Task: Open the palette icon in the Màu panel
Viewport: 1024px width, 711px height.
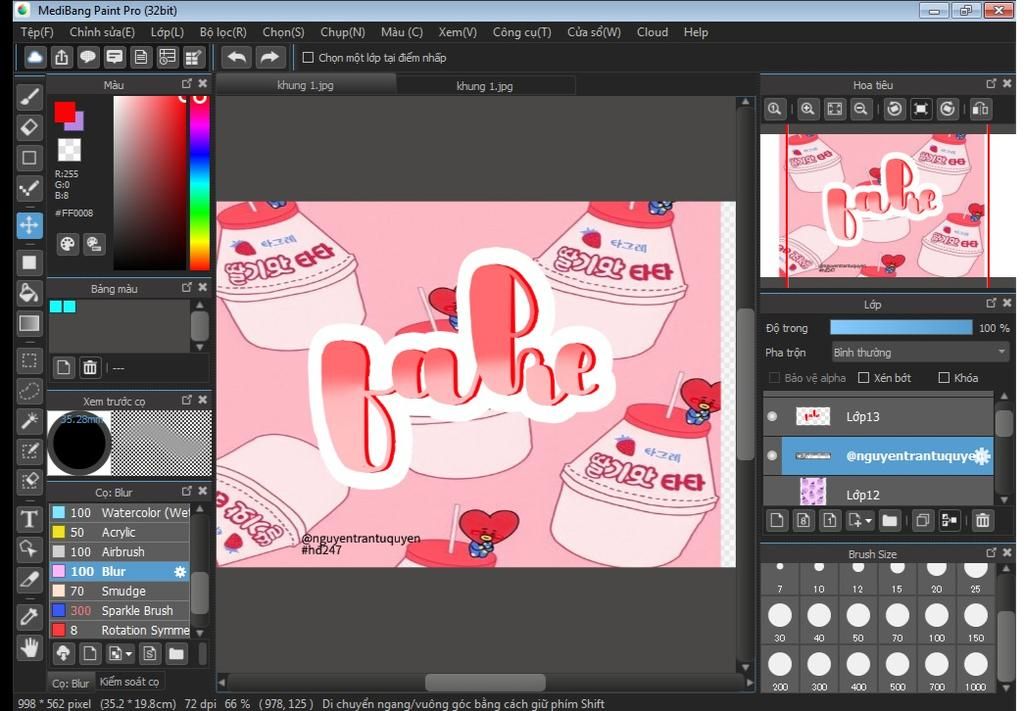Action: pyautogui.click(x=67, y=244)
